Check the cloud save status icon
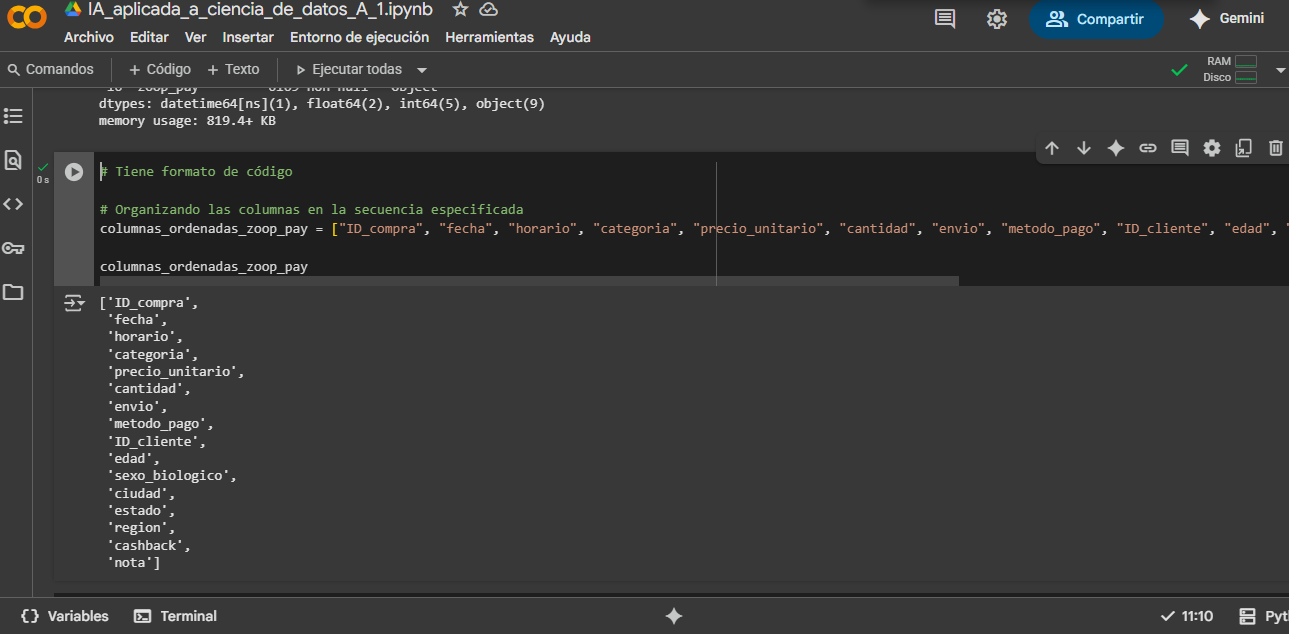Image resolution: width=1289 pixels, height=634 pixels. [x=488, y=10]
